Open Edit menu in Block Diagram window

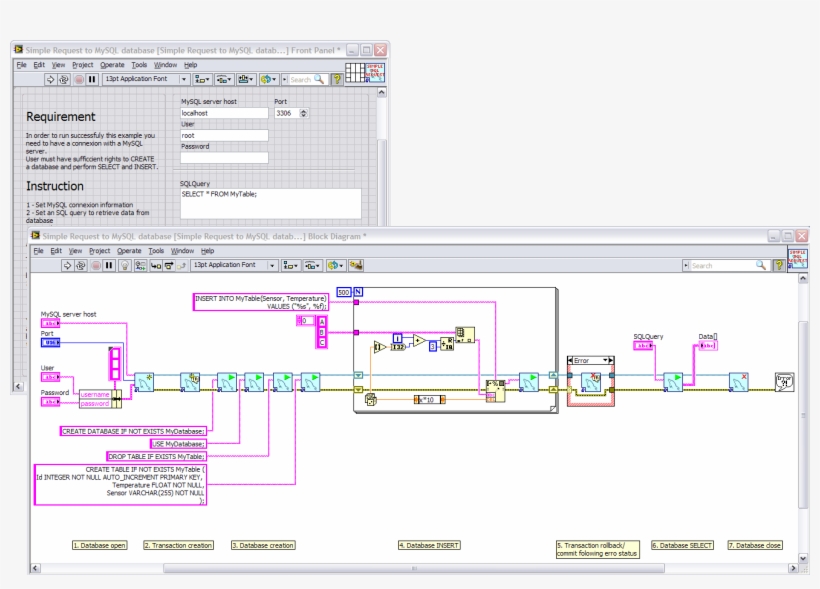click(x=56, y=251)
